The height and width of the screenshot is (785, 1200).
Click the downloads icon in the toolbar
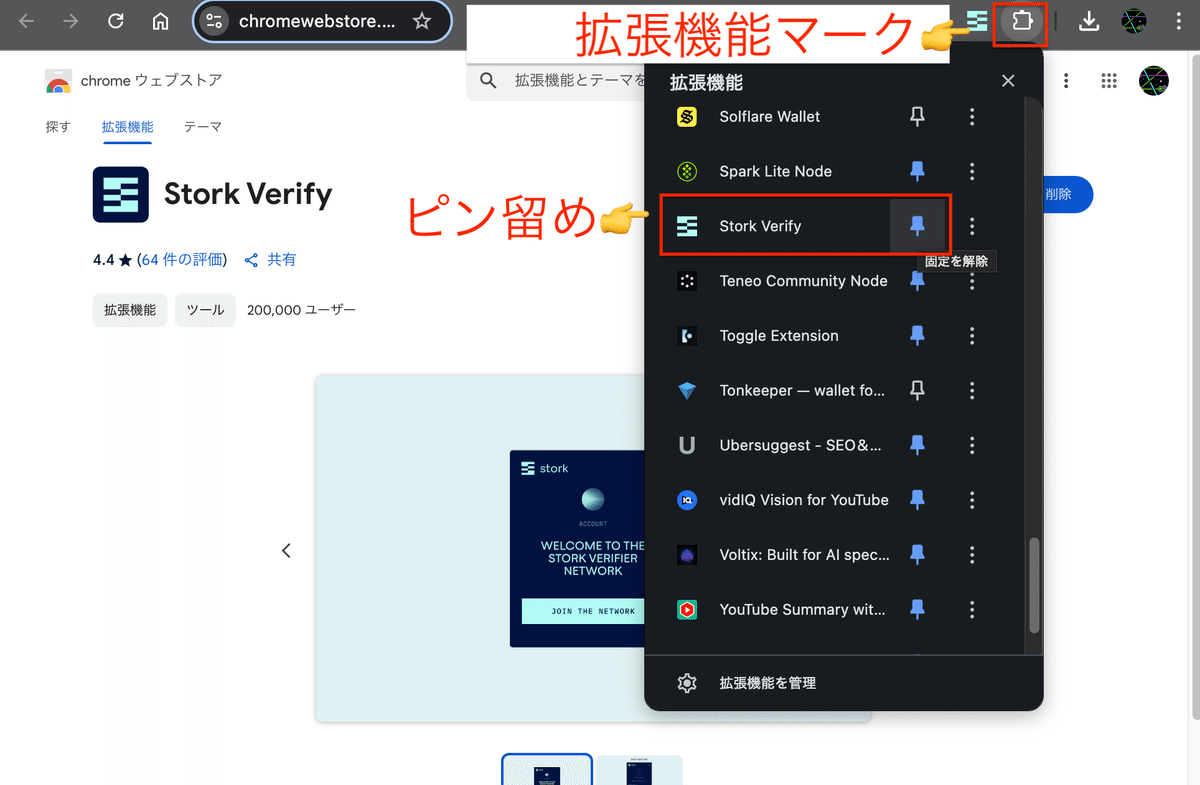[x=1089, y=22]
